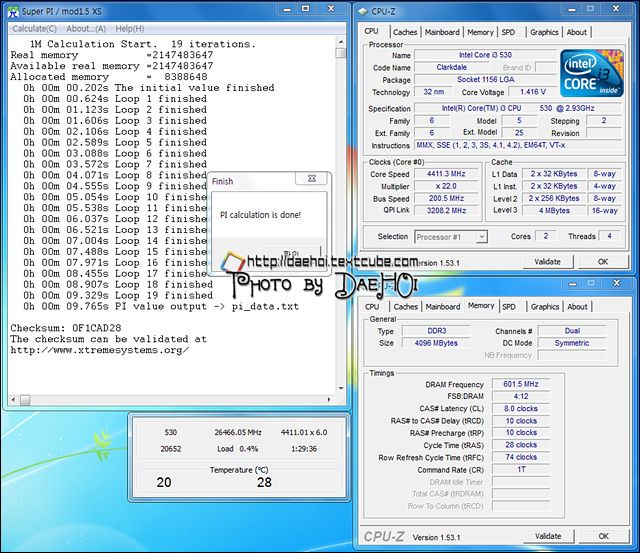Click Super PI vertical scrollbar down arrow

pyautogui.click(x=341, y=388)
